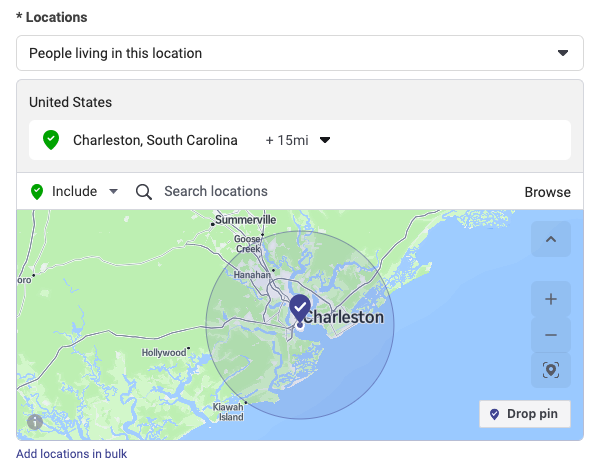Click the map info icon
595x472 pixels.
coord(35,422)
